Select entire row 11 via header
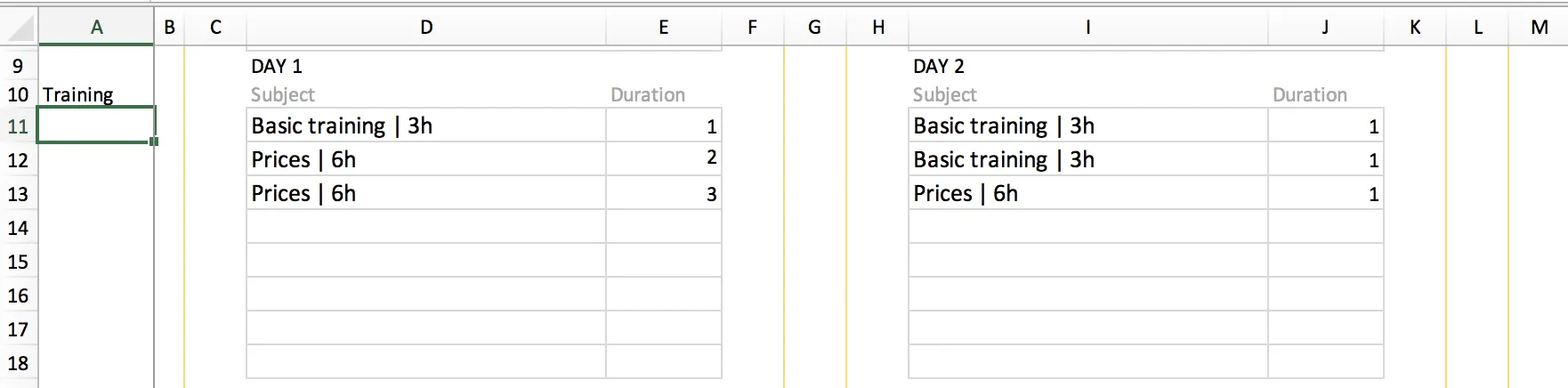The image size is (1568, 388). (x=18, y=126)
